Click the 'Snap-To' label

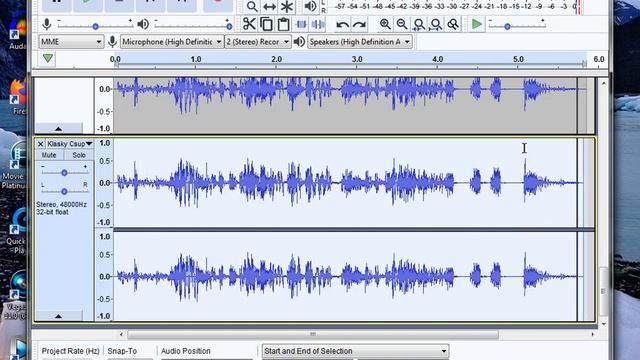coord(122,351)
